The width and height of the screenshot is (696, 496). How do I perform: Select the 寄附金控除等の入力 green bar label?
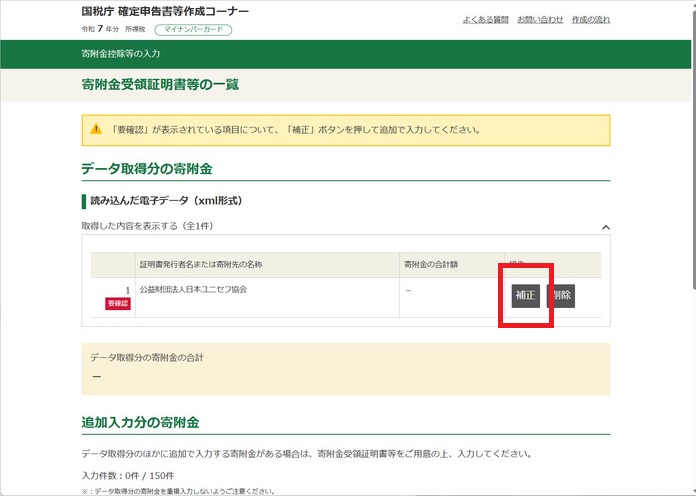(x=120, y=52)
